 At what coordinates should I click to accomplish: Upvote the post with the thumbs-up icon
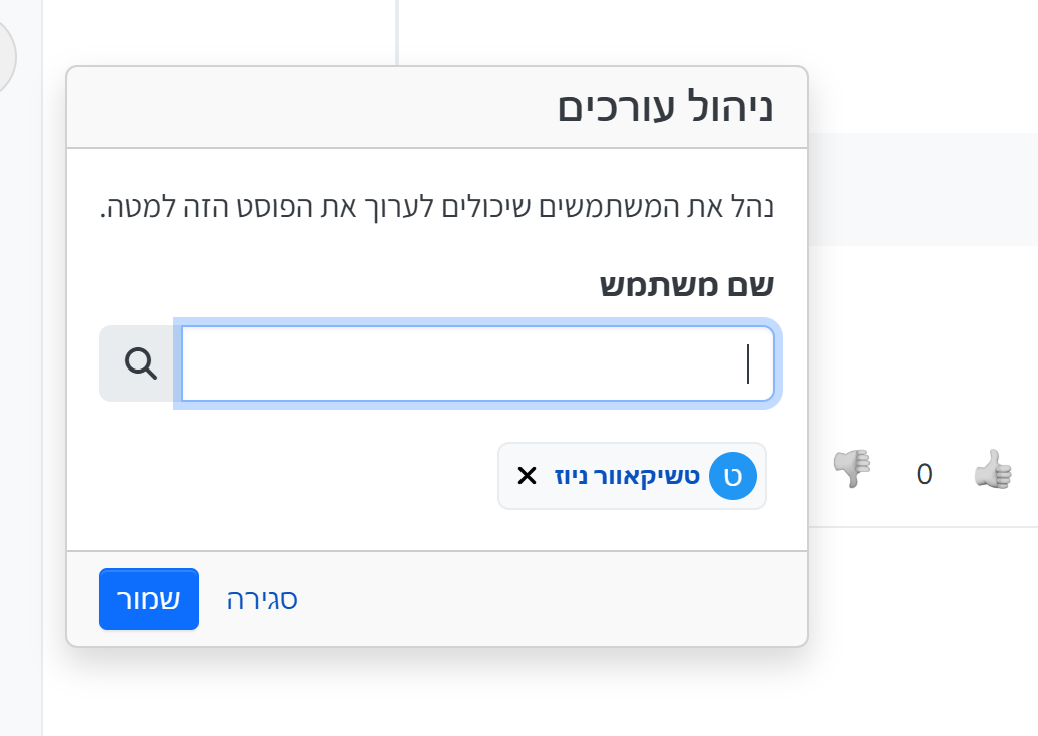pos(993,469)
